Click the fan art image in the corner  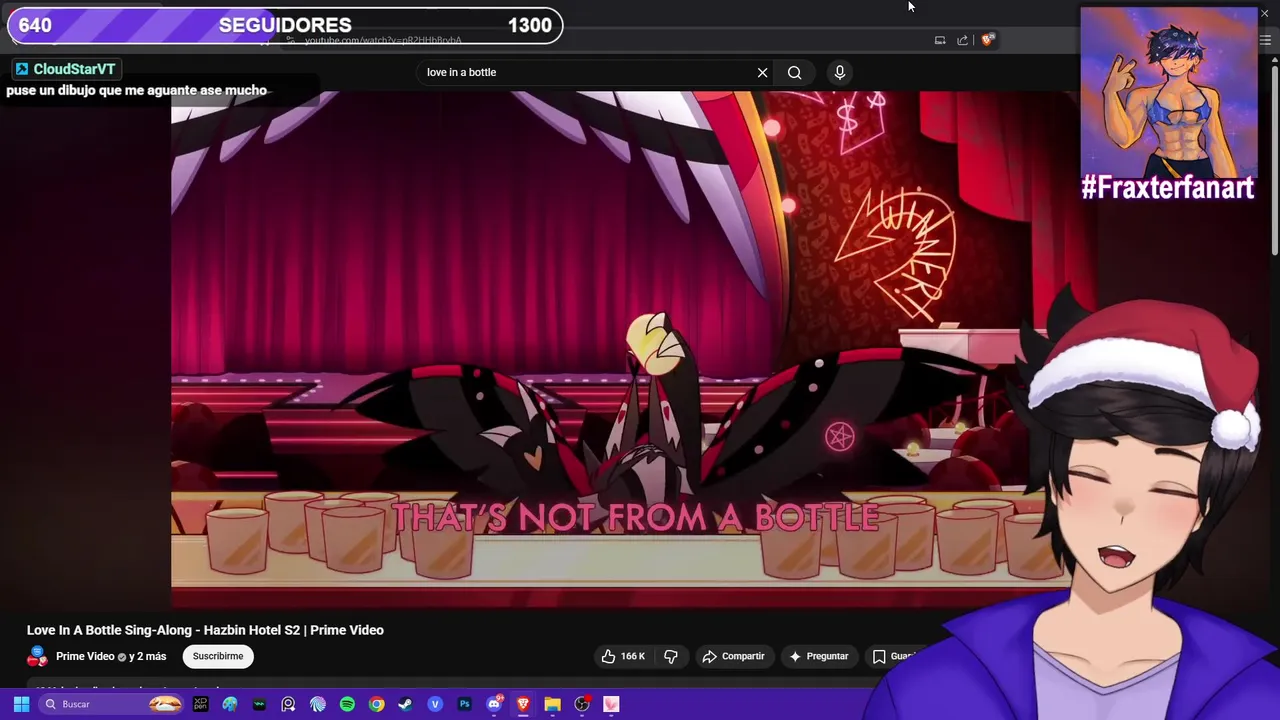(1168, 92)
